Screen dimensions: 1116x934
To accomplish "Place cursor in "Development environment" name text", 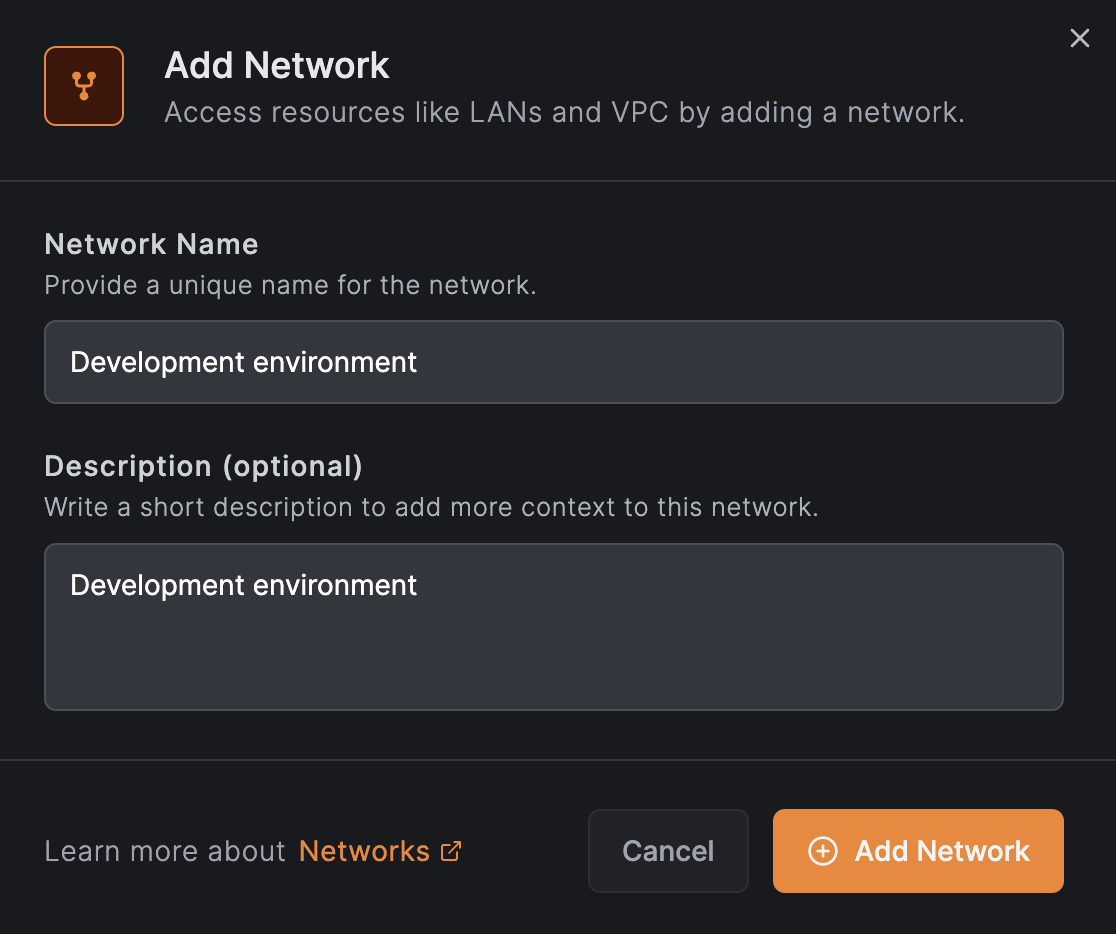I will click(x=243, y=362).
